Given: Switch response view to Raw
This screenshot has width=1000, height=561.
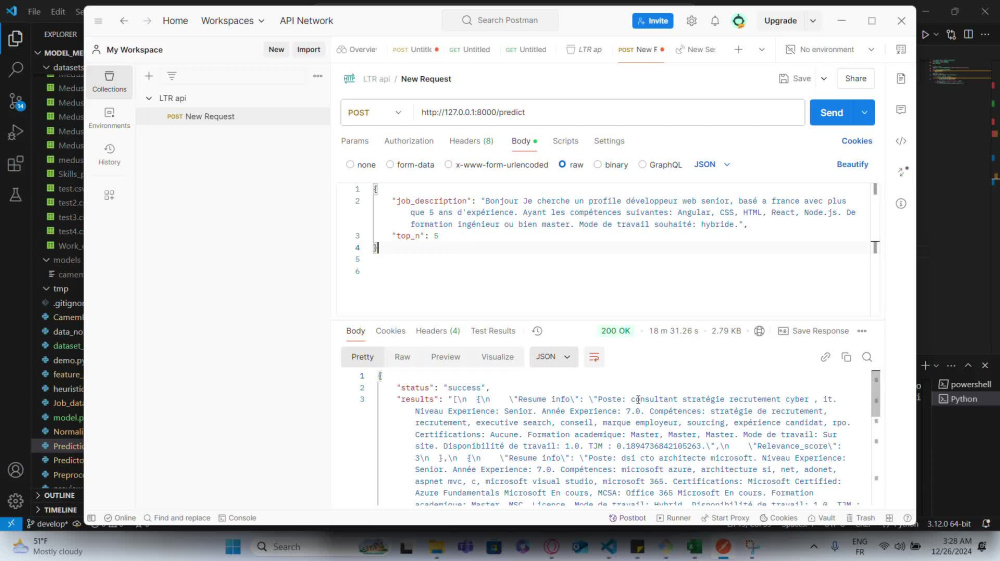Looking at the screenshot, I should [x=402, y=357].
